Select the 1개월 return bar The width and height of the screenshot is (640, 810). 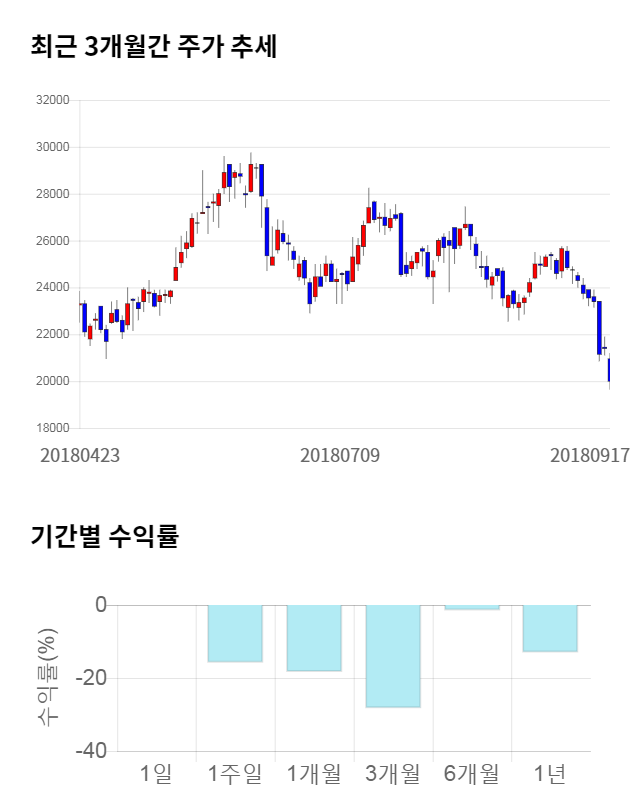point(314,638)
